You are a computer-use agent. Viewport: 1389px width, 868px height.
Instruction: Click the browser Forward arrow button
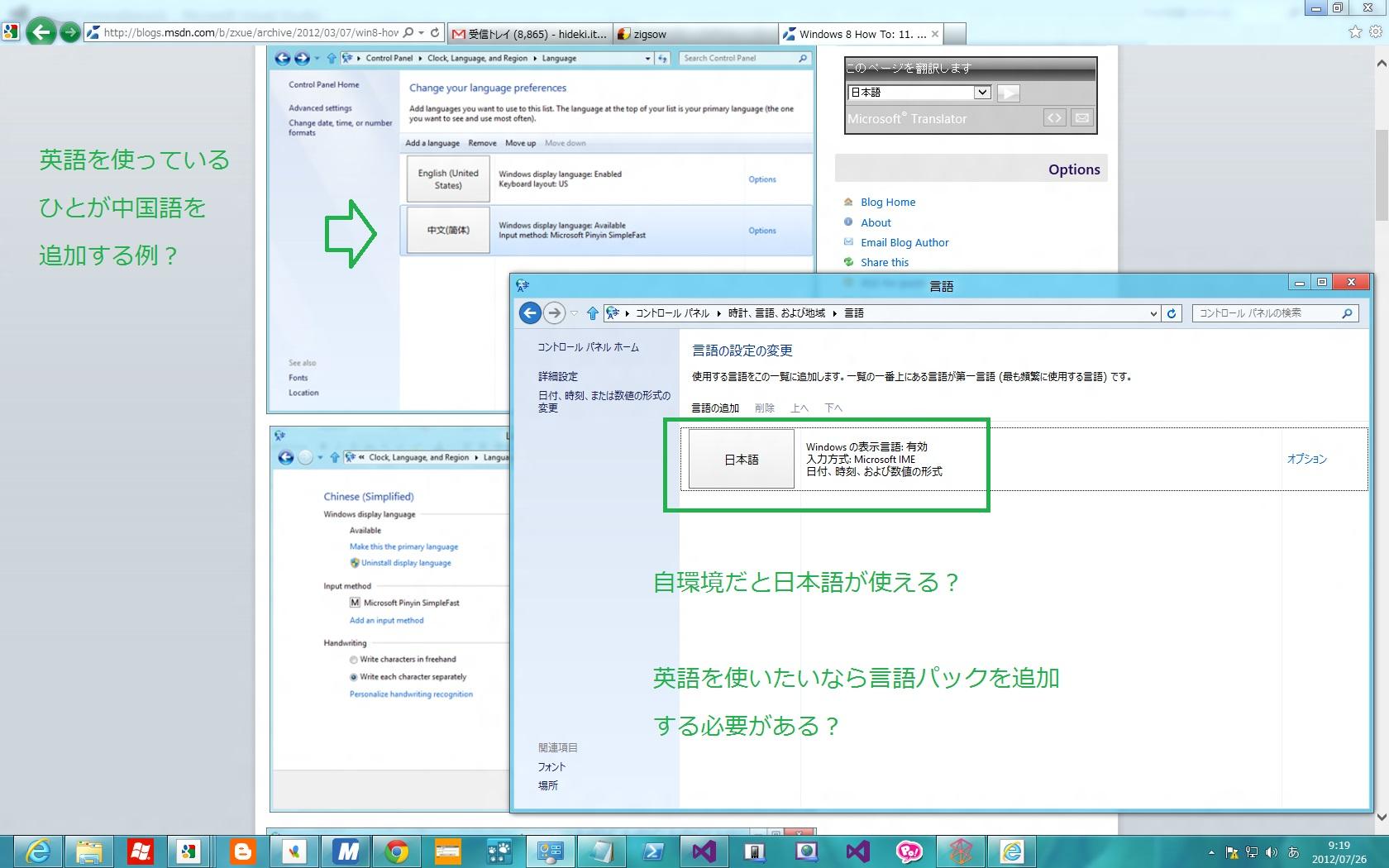[x=71, y=33]
